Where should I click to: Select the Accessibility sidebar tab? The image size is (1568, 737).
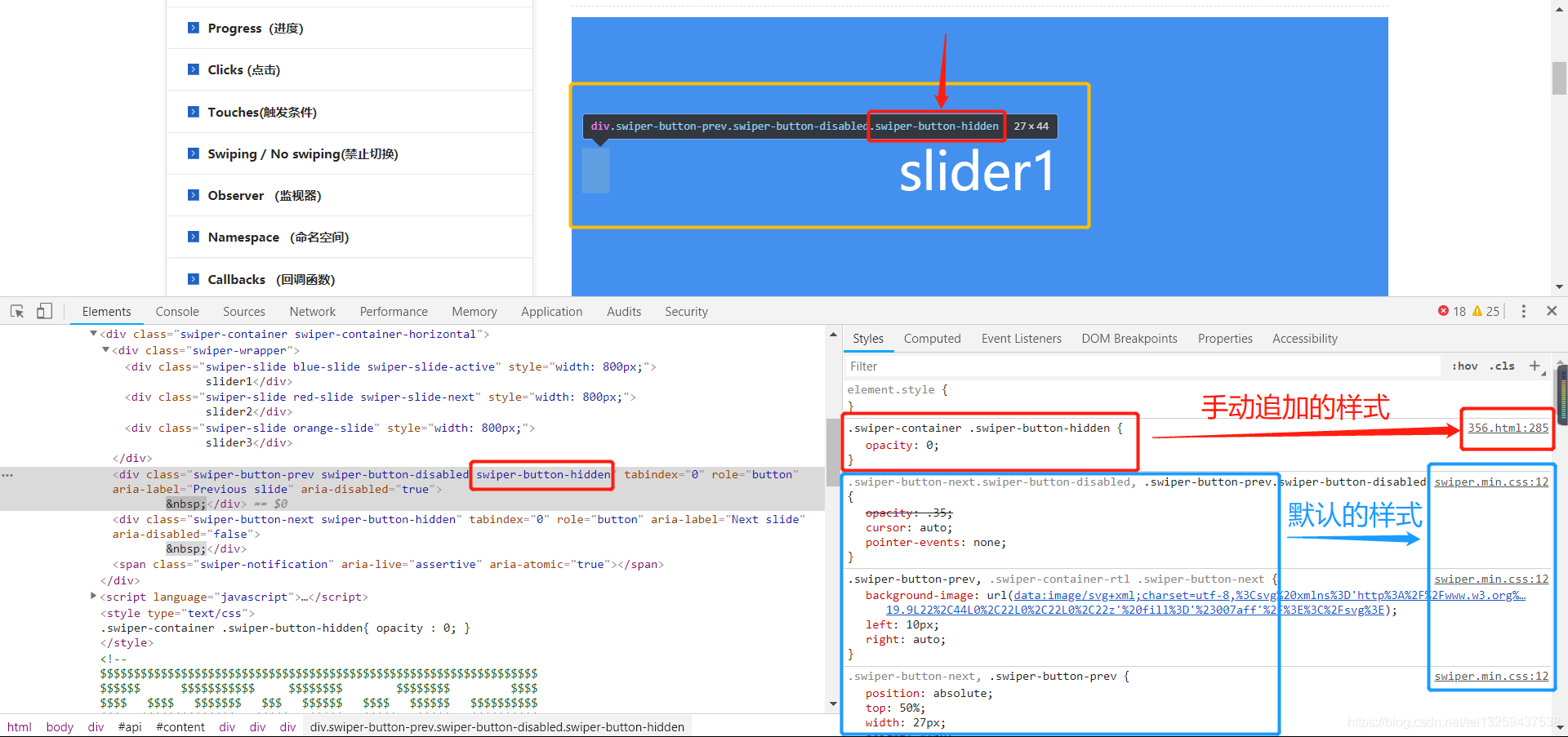pyautogui.click(x=1305, y=339)
